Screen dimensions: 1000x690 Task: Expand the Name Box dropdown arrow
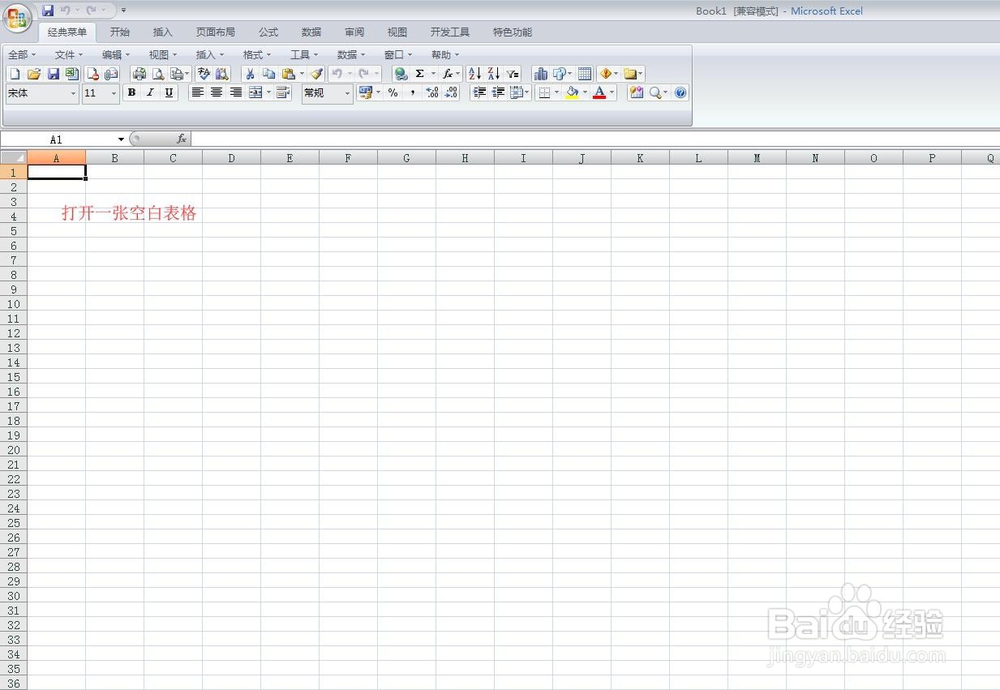pyautogui.click(x=121, y=139)
